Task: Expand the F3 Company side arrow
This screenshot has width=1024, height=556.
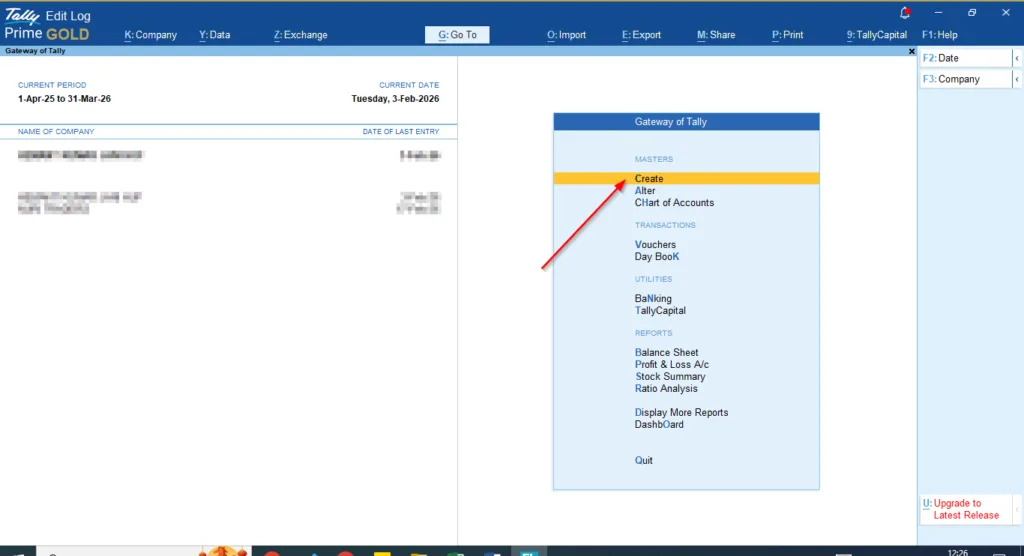Action: click(1017, 79)
